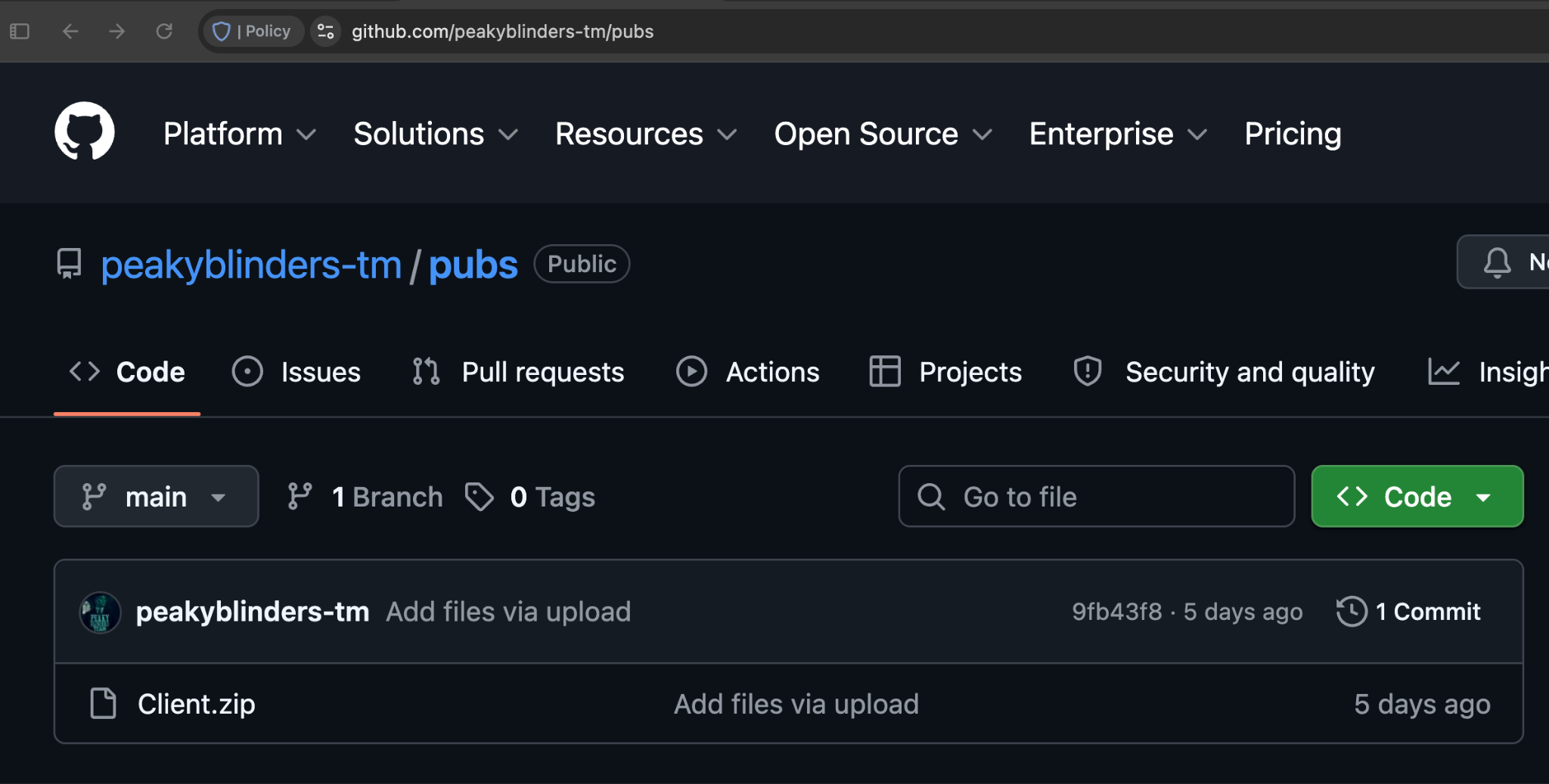Open the Insights tab
Image resolution: width=1549 pixels, height=784 pixels.
point(1488,372)
